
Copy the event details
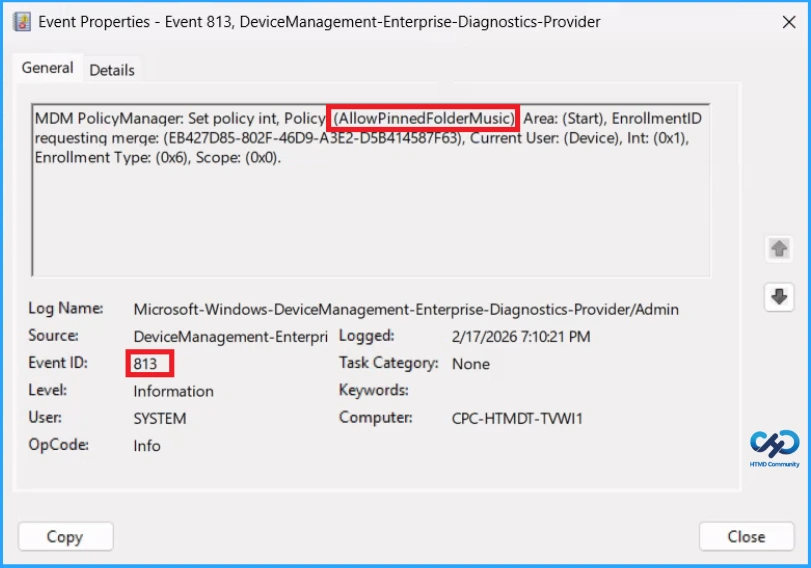(x=65, y=536)
